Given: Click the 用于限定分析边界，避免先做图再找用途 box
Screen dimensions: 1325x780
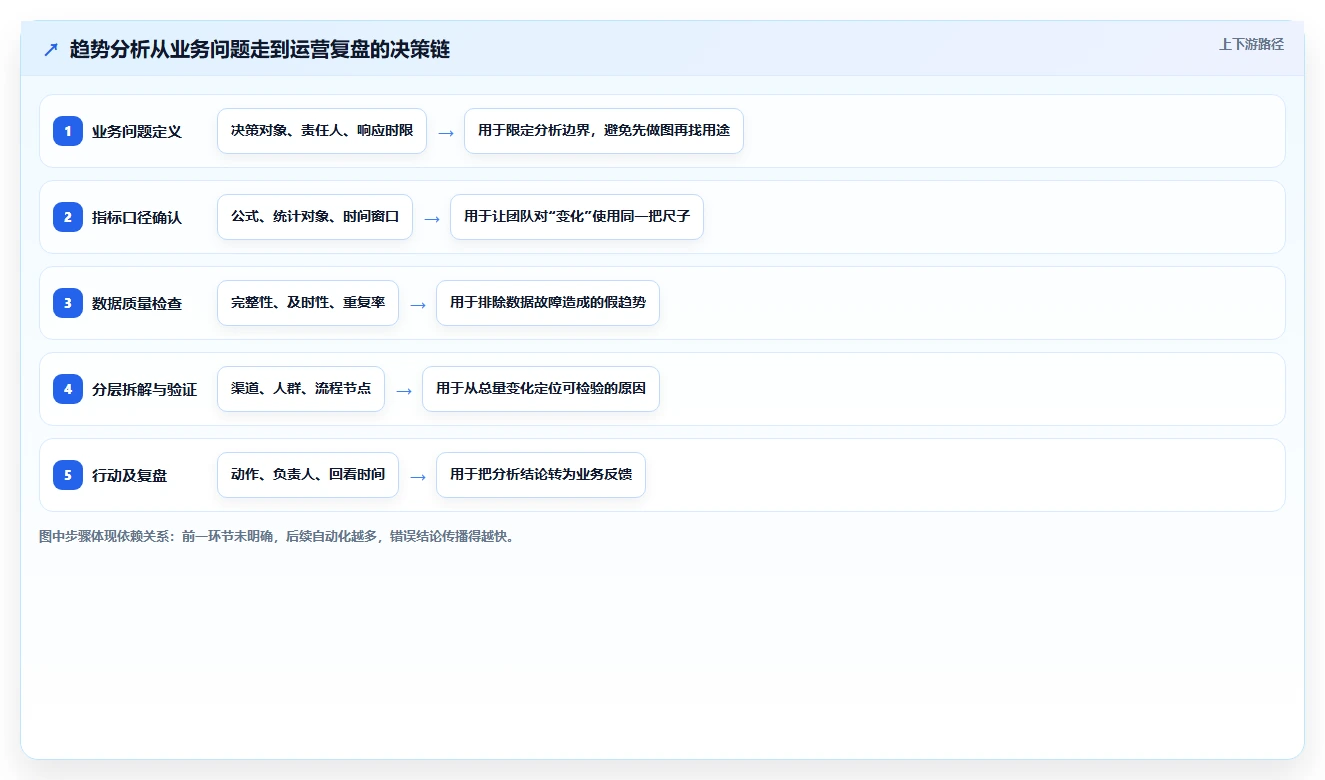Looking at the screenshot, I should tap(604, 131).
